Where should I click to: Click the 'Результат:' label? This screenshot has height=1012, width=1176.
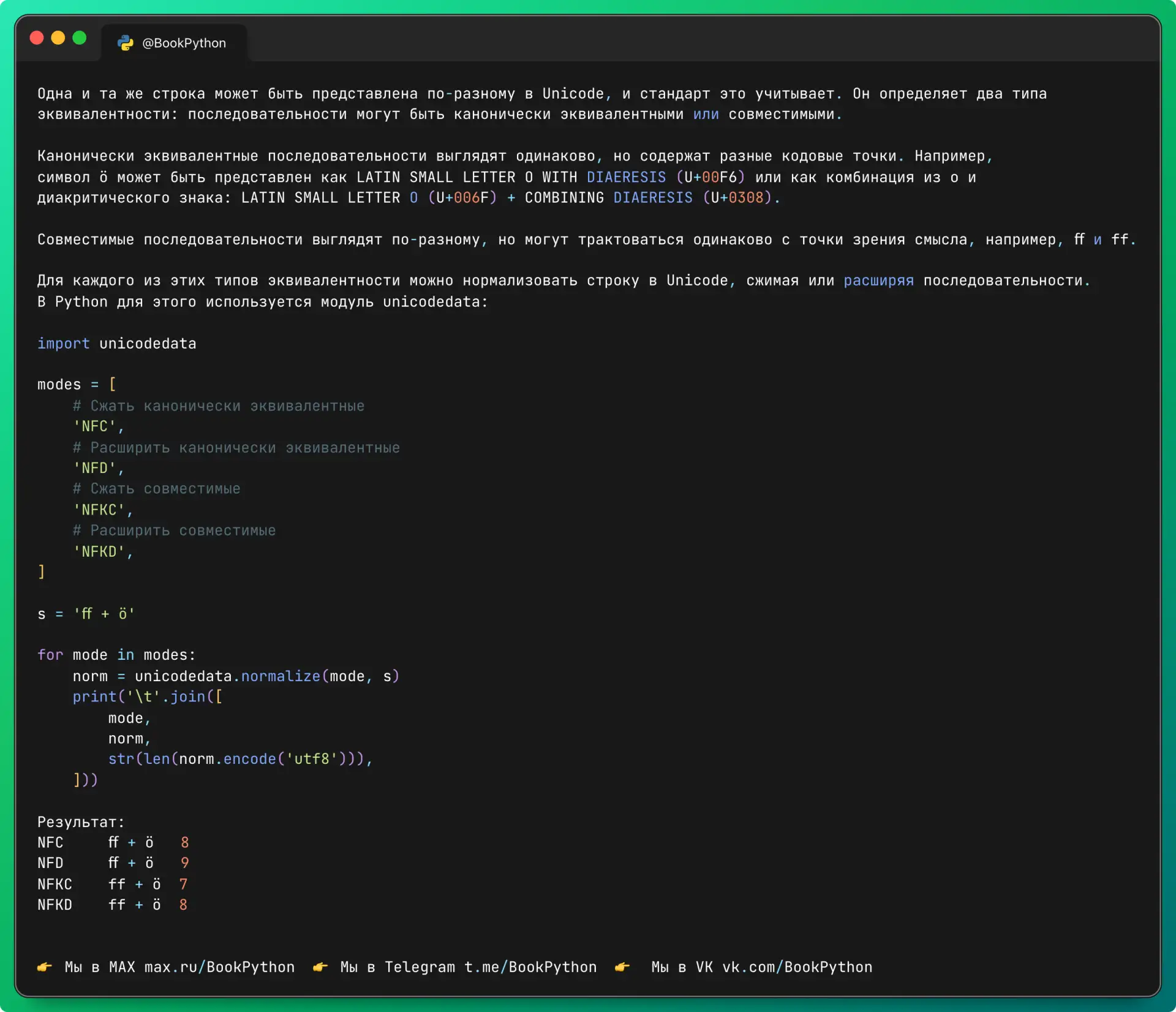point(81,822)
